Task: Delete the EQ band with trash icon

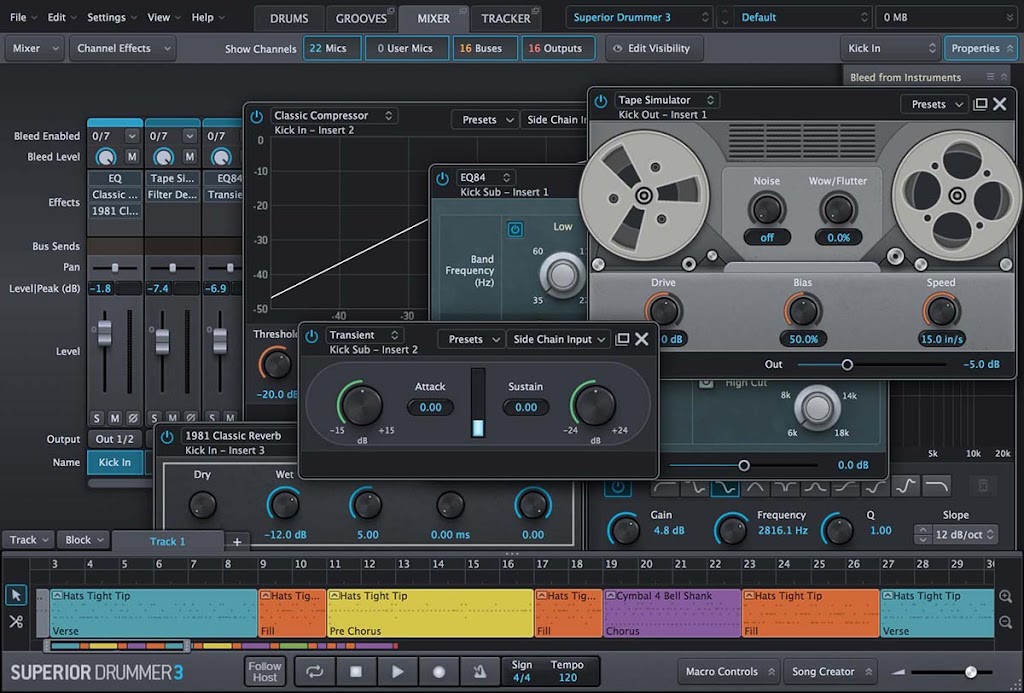Action: (x=983, y=486)
